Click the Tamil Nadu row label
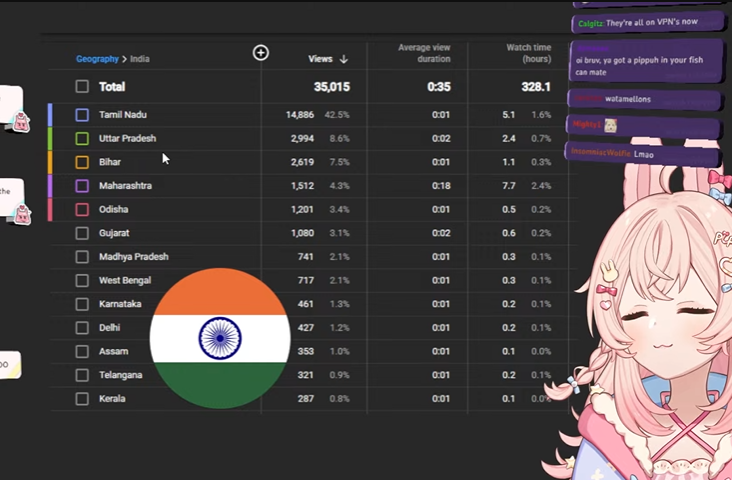This screenshot has width=732, height=480. [123, 114]
